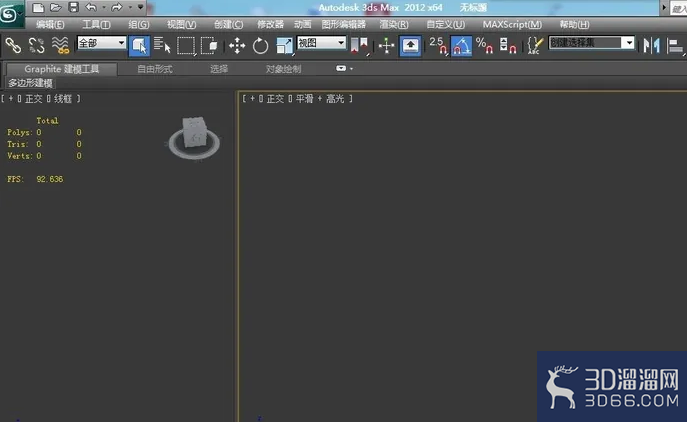Open Select by Name dialog
The height and width of the screenshot is (422, 687).
(162, 45)
